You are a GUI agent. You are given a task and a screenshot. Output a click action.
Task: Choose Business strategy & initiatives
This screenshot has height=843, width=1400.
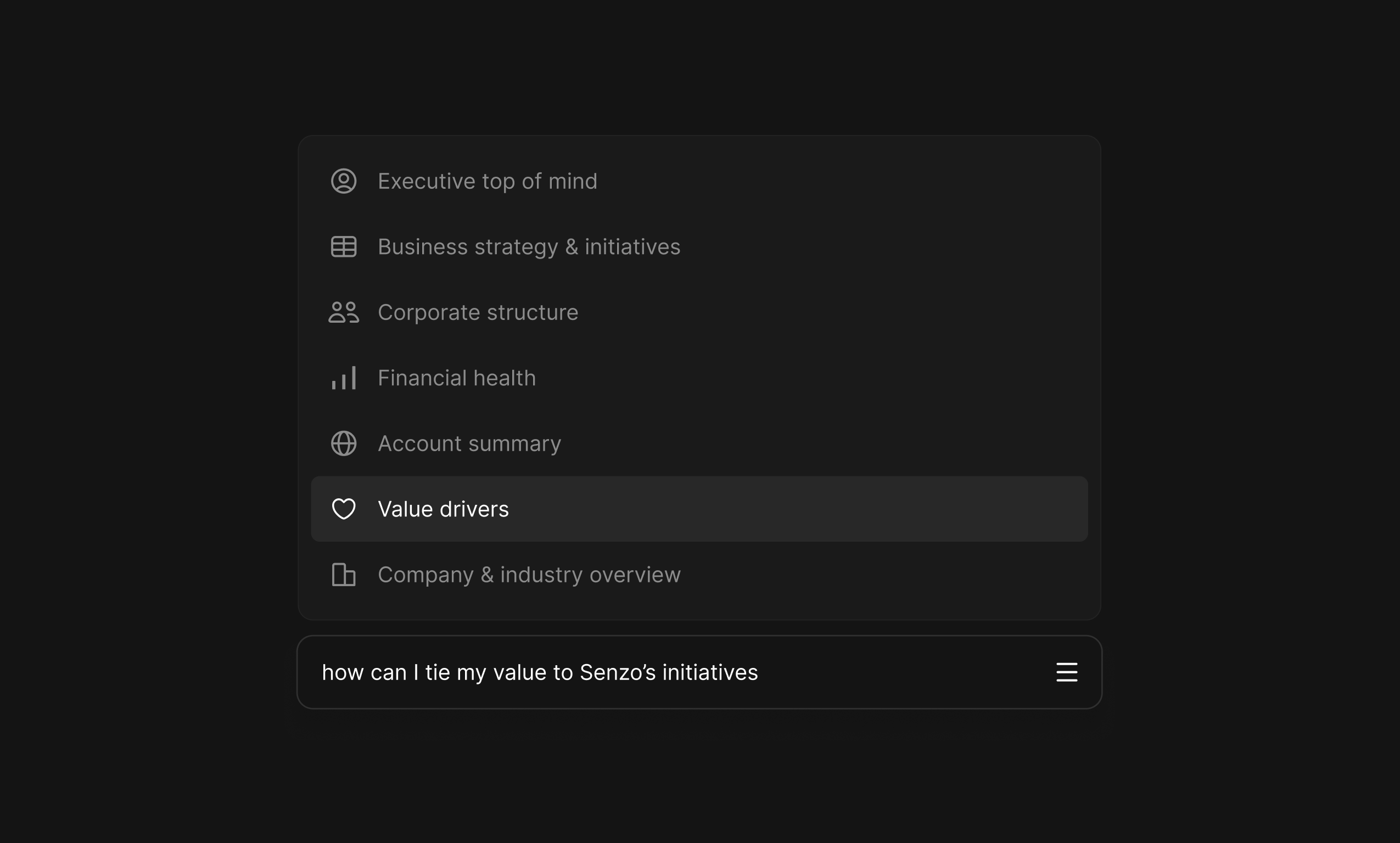[528, 246]
